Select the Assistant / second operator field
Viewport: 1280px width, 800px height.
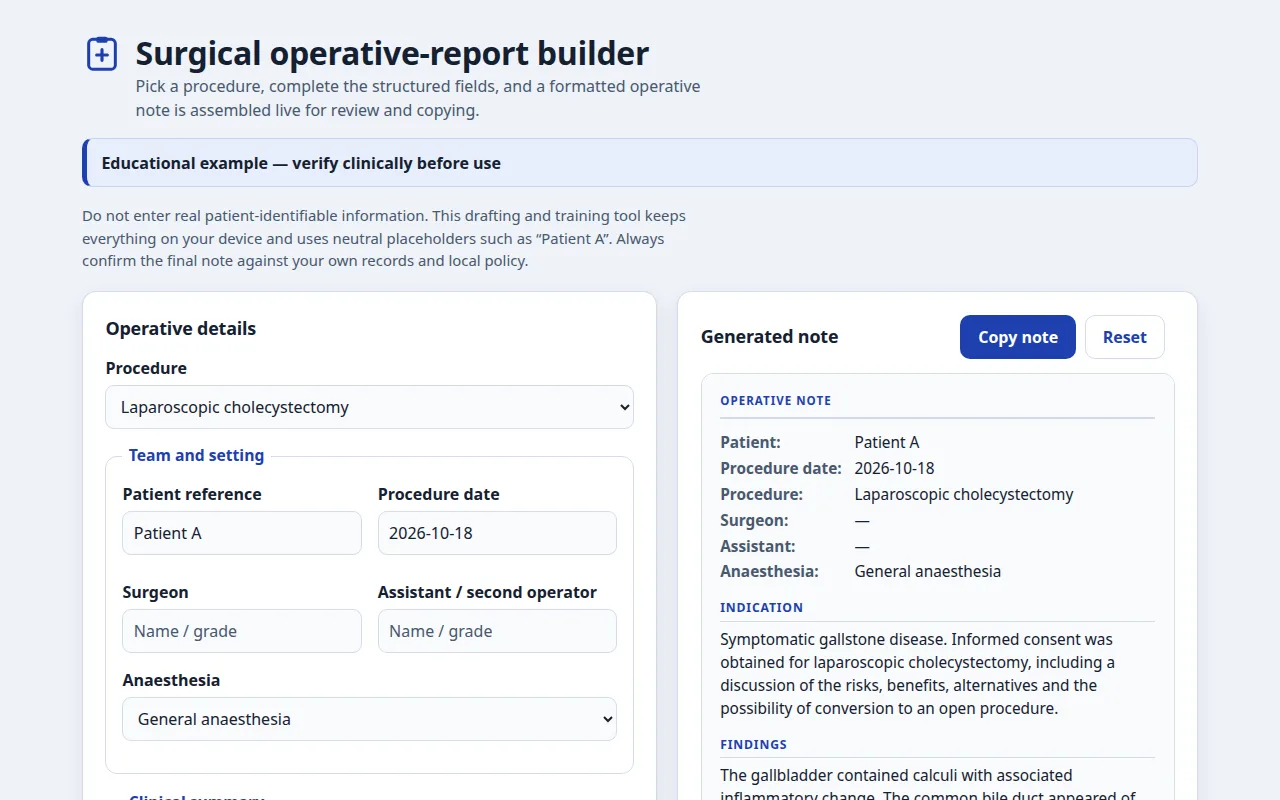[497, 631]
